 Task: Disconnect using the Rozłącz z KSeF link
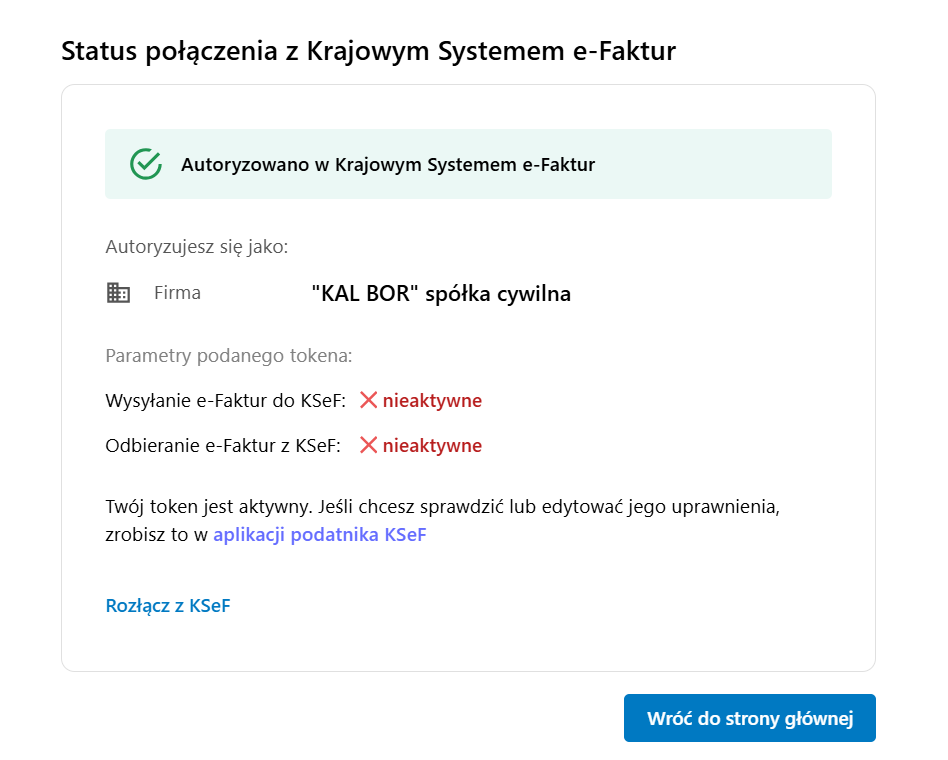[168, 605]
